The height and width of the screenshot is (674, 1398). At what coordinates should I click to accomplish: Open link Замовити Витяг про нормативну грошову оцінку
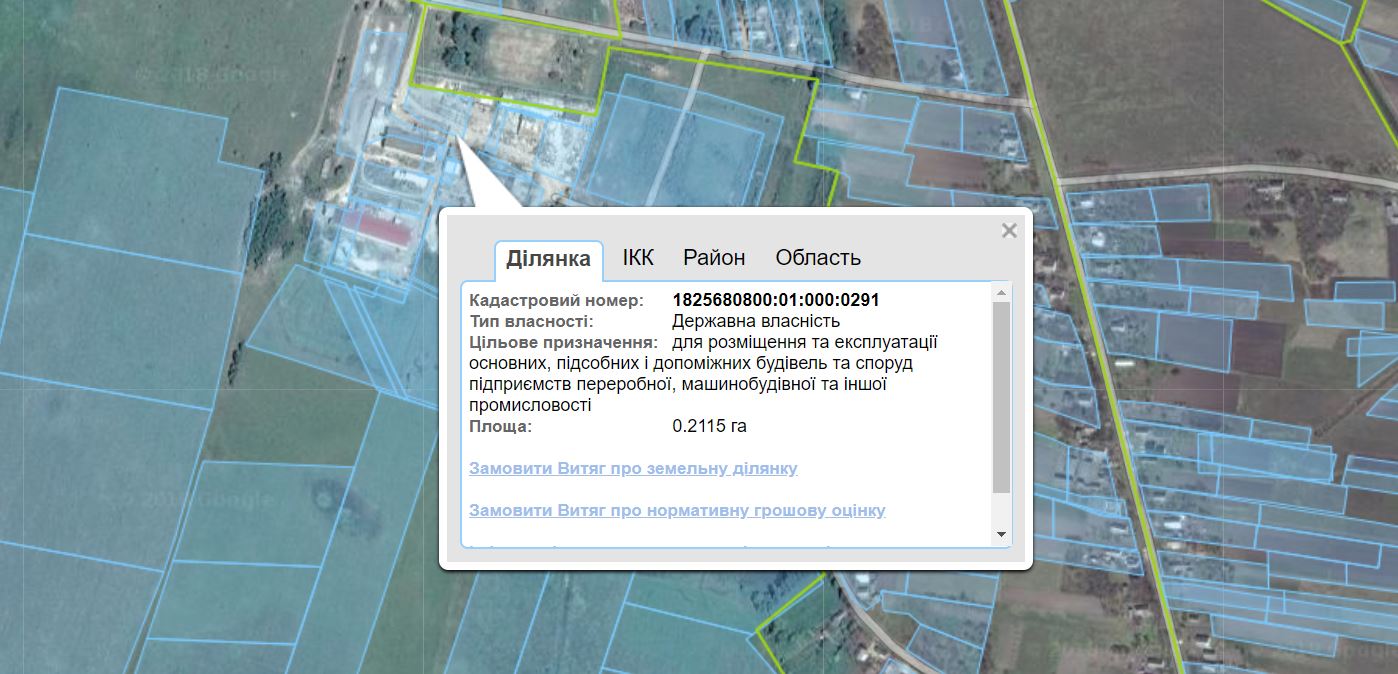[677, 510]
